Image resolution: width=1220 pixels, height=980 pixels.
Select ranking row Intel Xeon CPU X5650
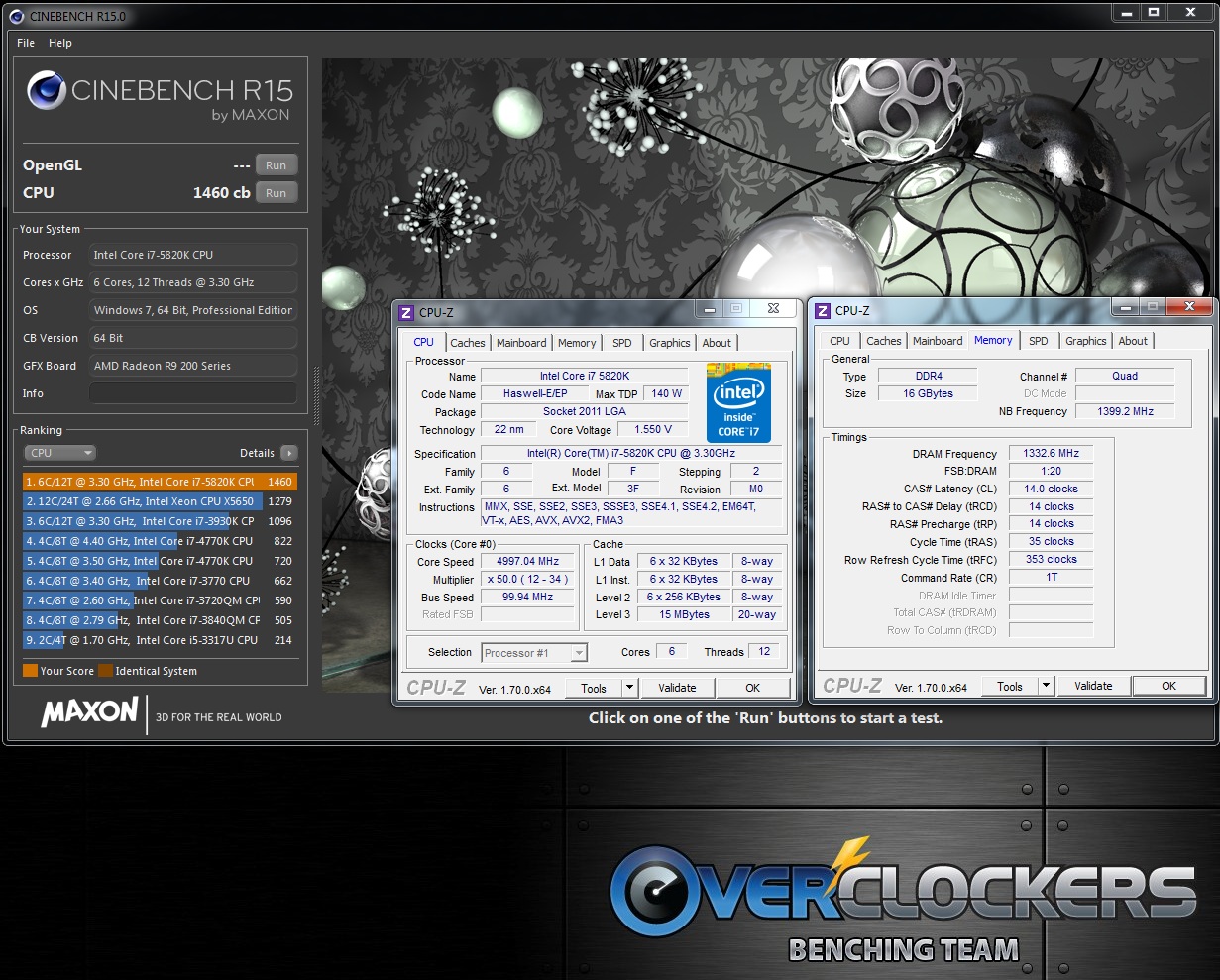[x=160, y=501]
